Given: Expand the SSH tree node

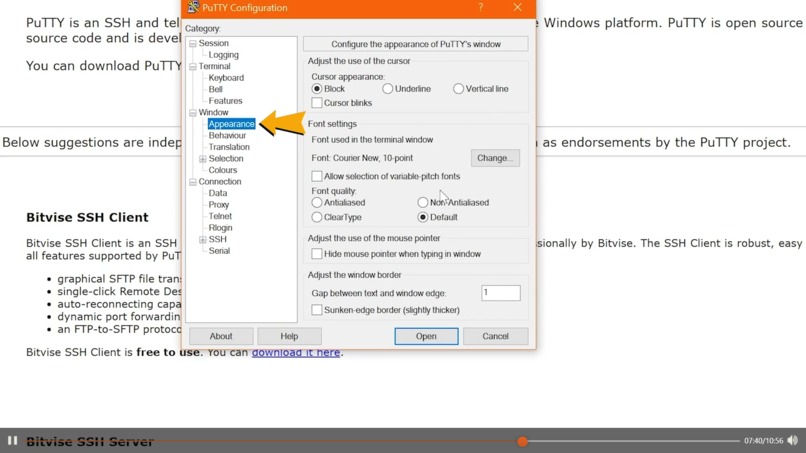Looking at the screenshot, I should coord(203,240).
